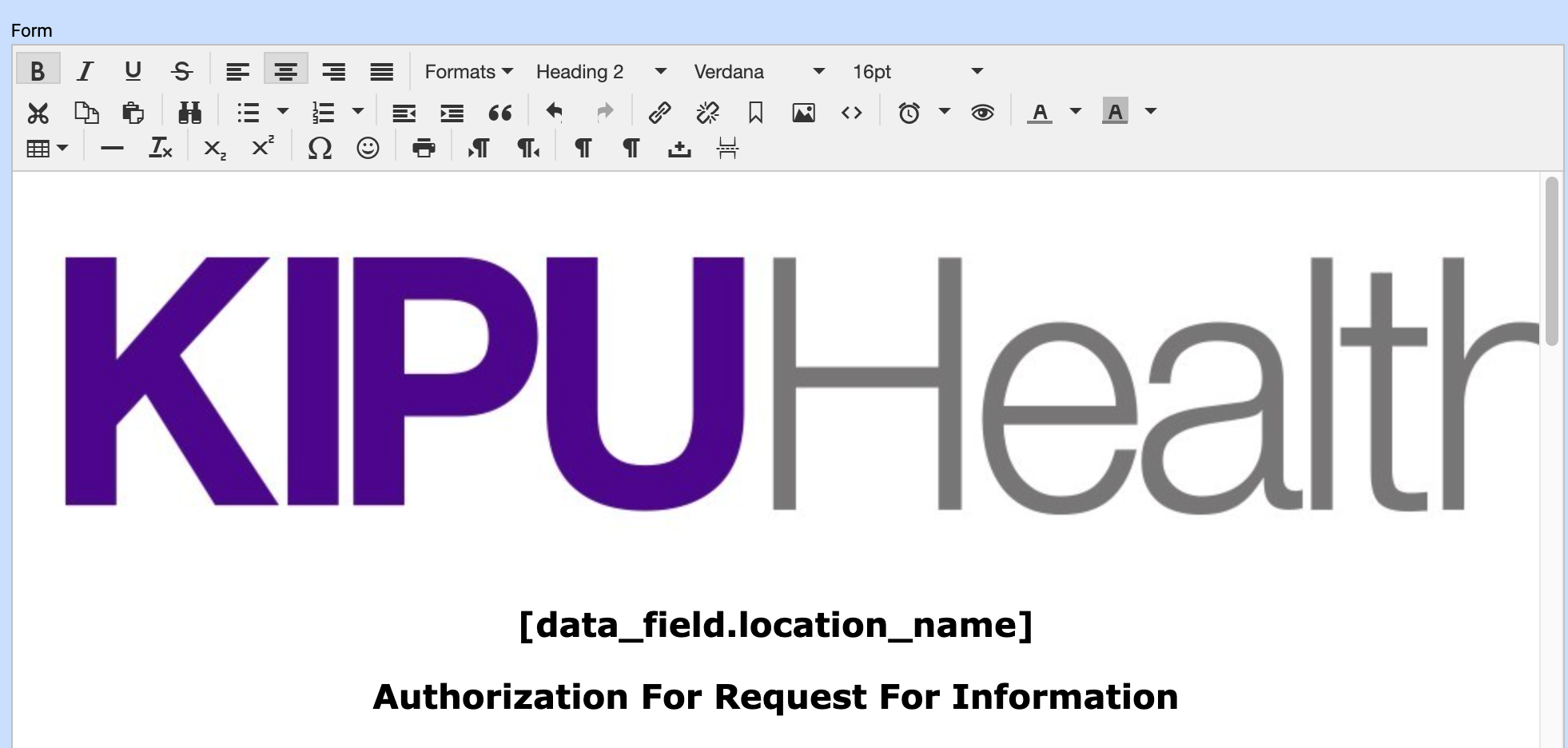Toggle bold formatting
Screen dimensions: 1568x748
pyautogui.click(x=37, y=70)
